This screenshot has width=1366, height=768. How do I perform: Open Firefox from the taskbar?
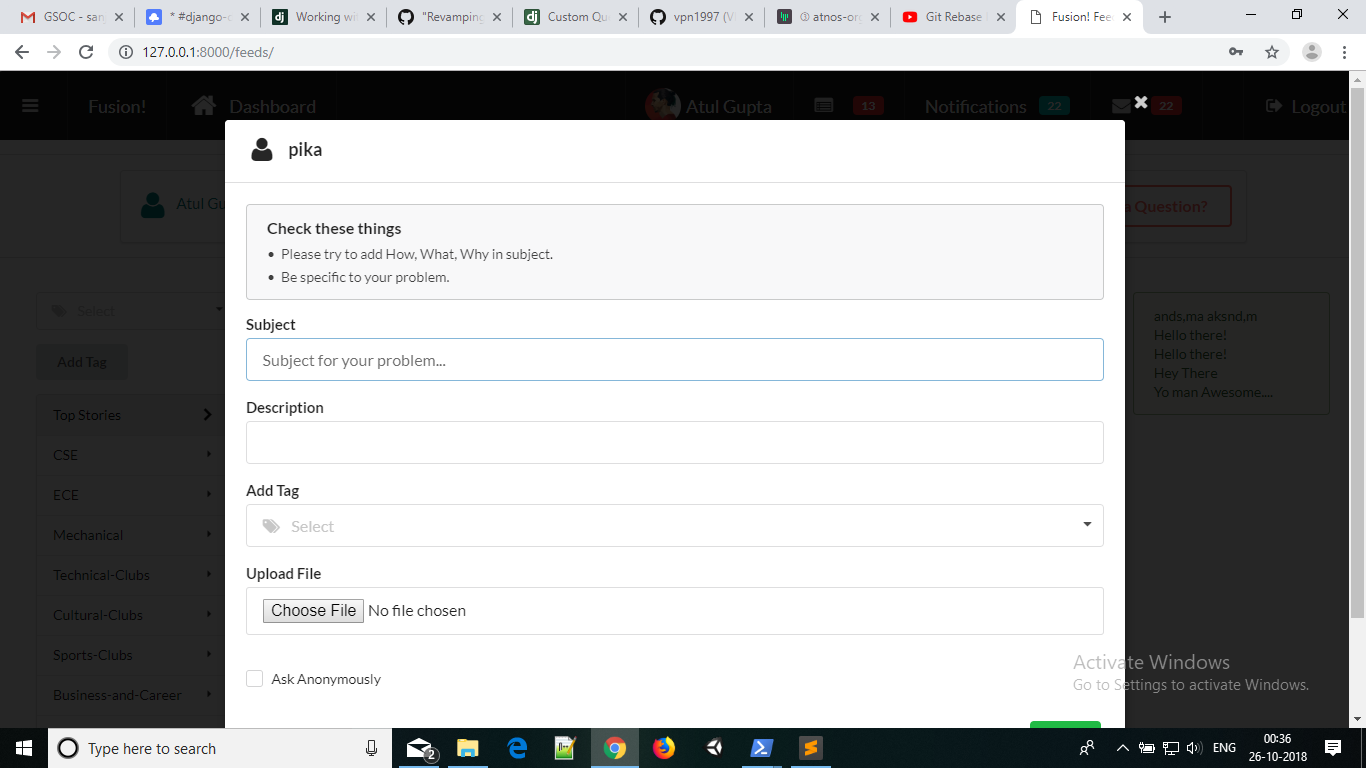[x=663, y=747]
